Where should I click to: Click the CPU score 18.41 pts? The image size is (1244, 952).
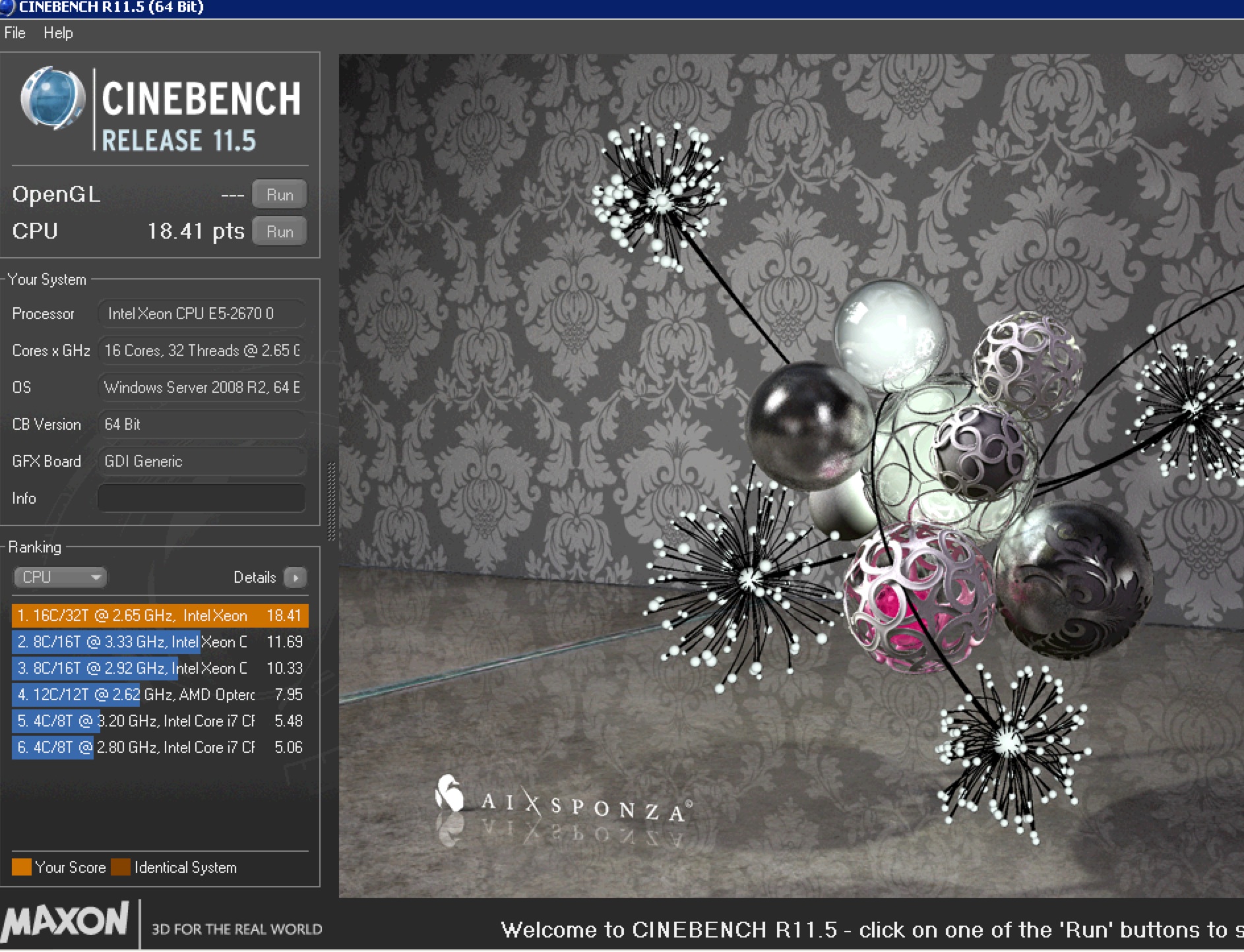pos(195,231)
